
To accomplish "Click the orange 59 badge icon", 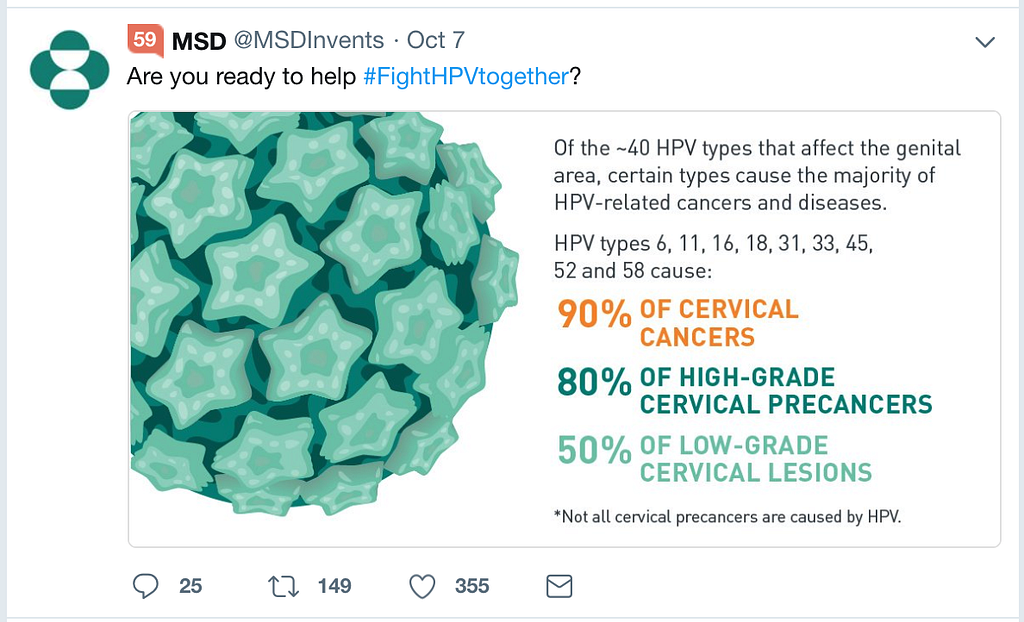I will [145, 41].
